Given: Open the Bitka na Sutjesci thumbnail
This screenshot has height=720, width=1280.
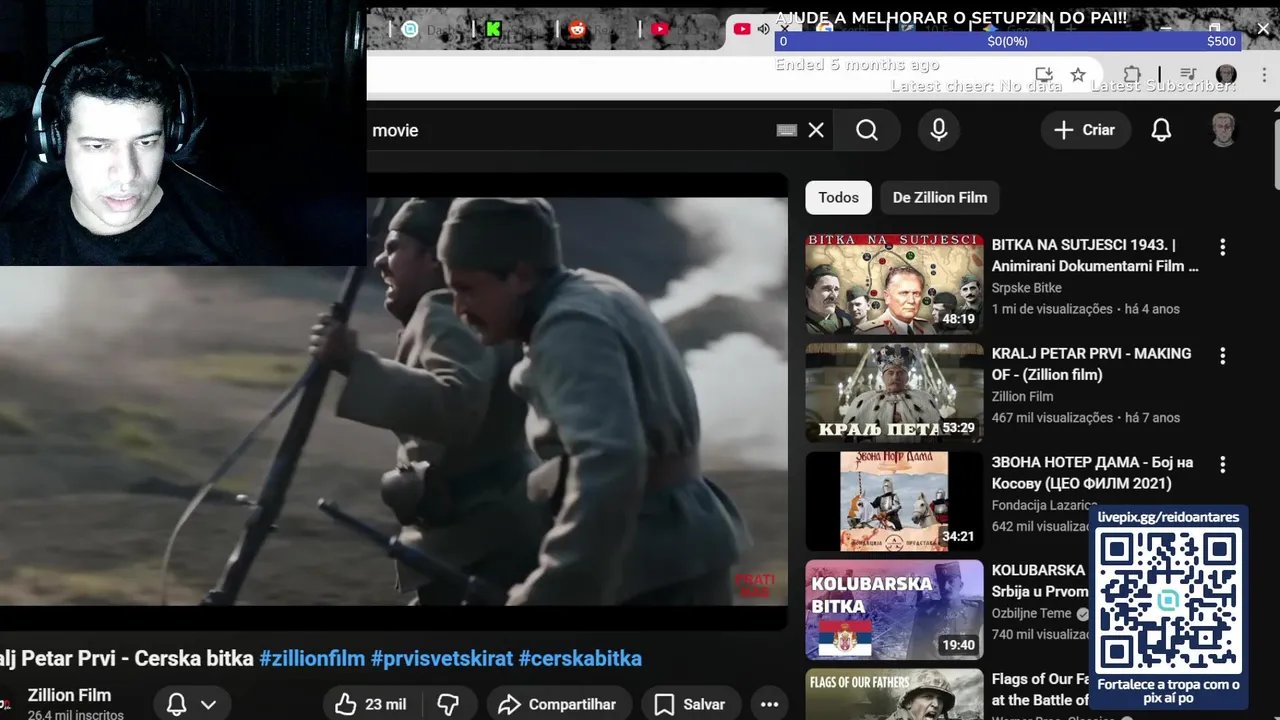Looking at the screenshot, I should [894, 284].
